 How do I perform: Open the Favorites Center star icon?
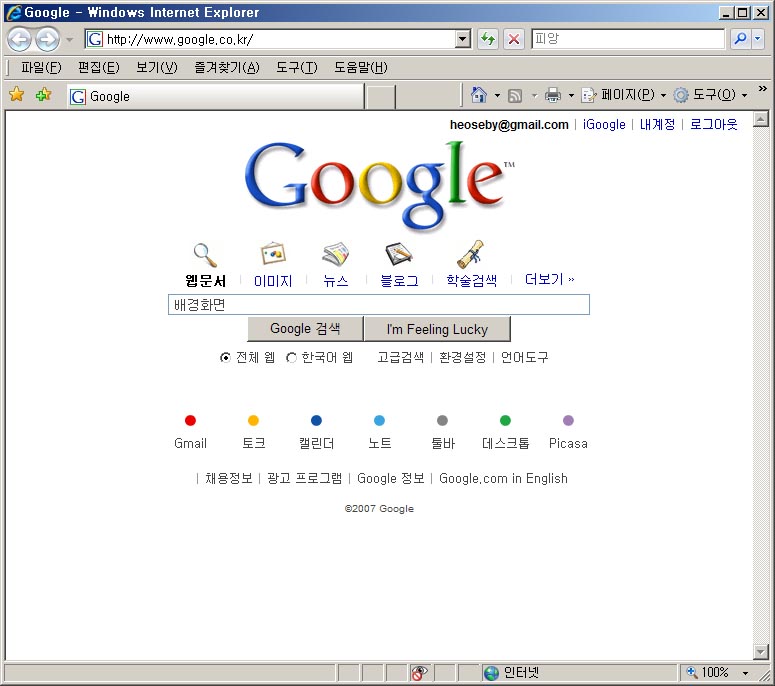(17, 94)
